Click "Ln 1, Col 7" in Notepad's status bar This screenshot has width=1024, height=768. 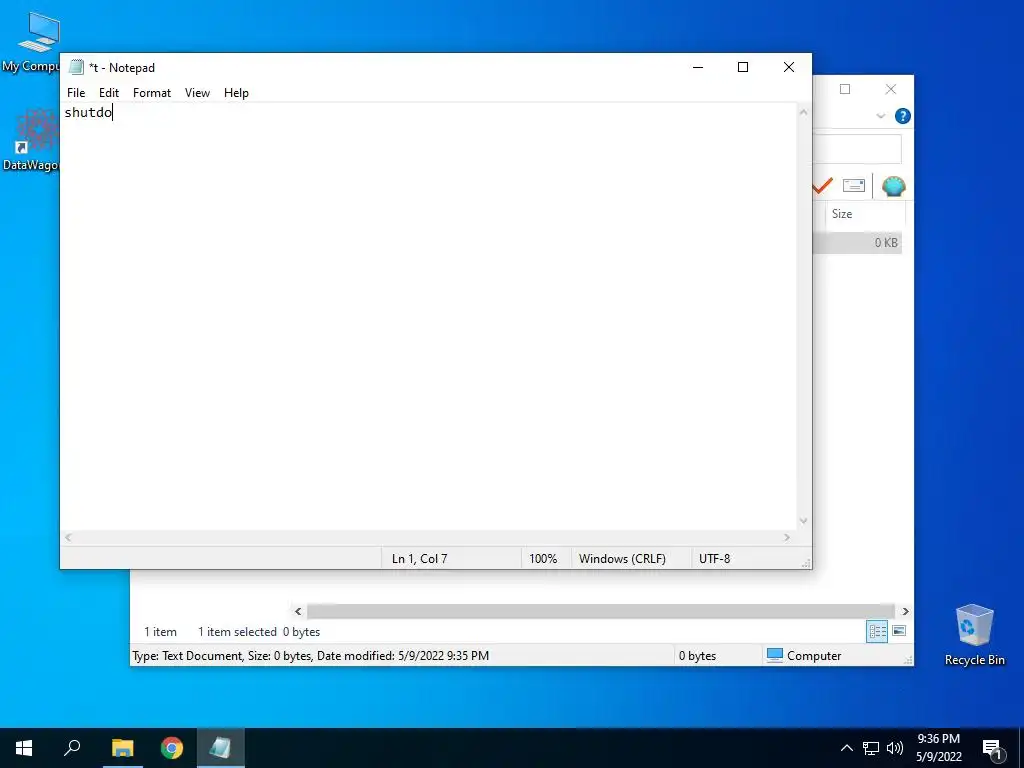point(419,559)
